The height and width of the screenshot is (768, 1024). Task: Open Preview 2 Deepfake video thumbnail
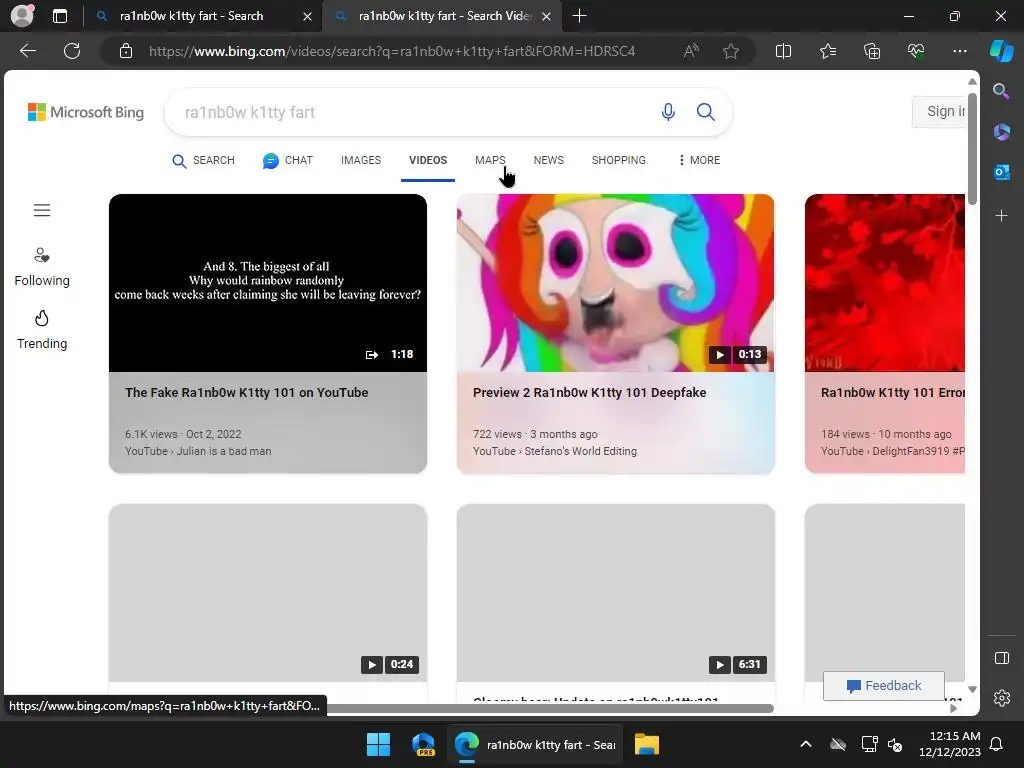coord(616,283)
